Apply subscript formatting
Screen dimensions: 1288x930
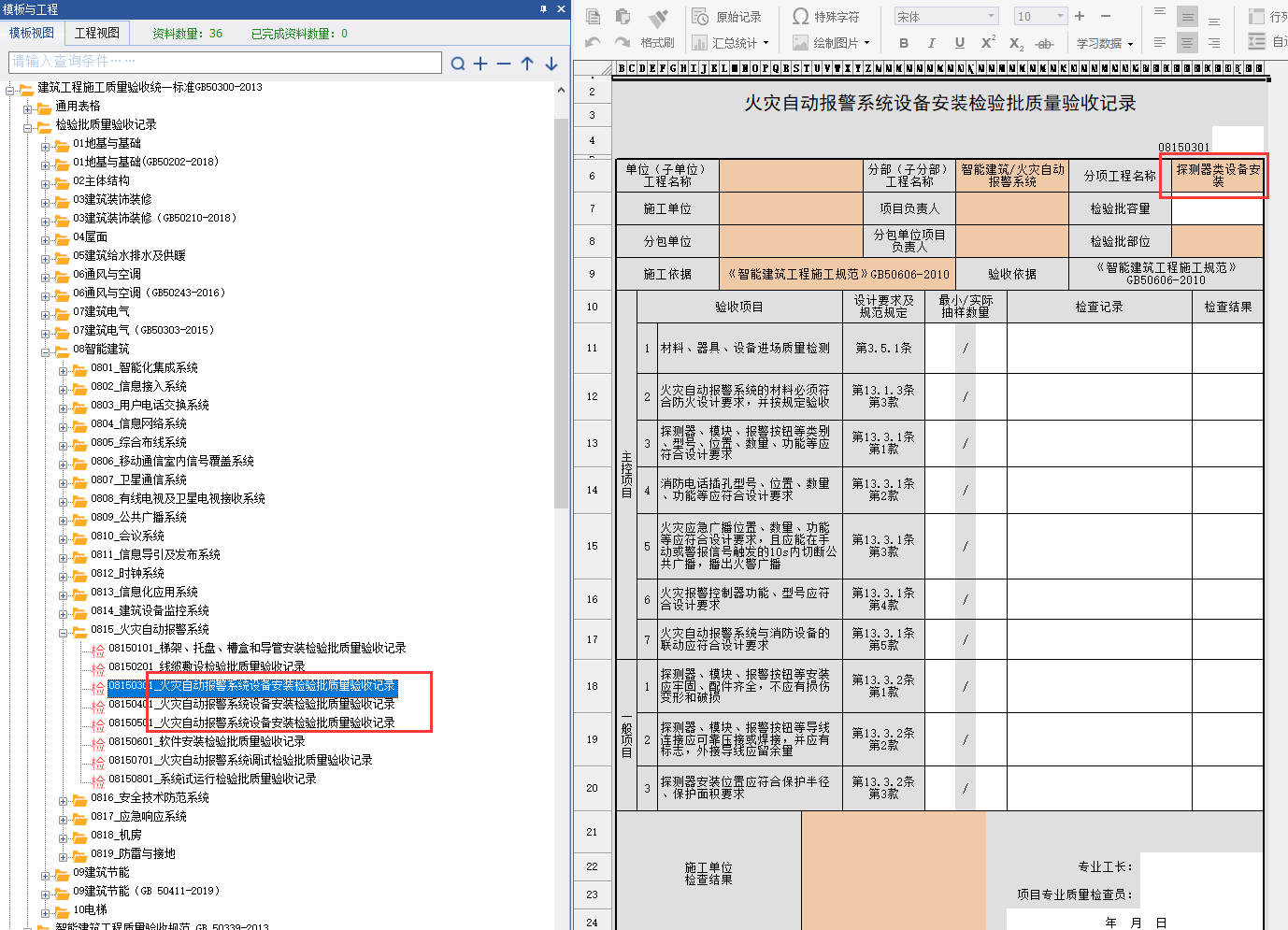(1017, 43)
